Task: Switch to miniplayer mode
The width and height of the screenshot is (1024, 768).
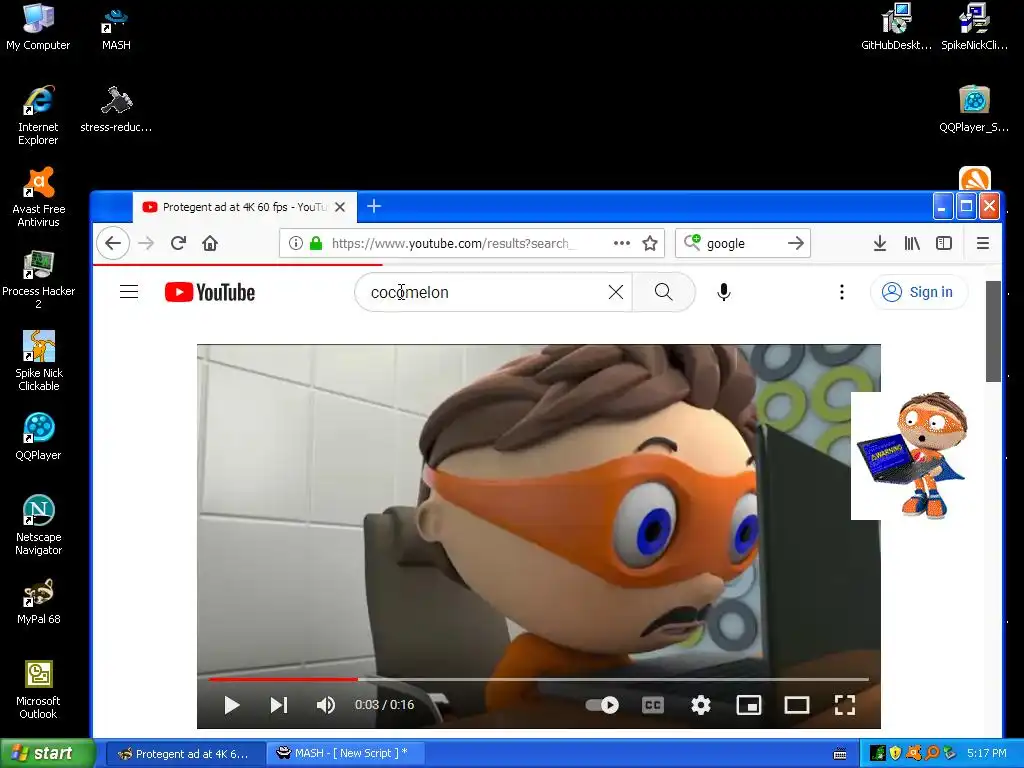Action: 749,705
